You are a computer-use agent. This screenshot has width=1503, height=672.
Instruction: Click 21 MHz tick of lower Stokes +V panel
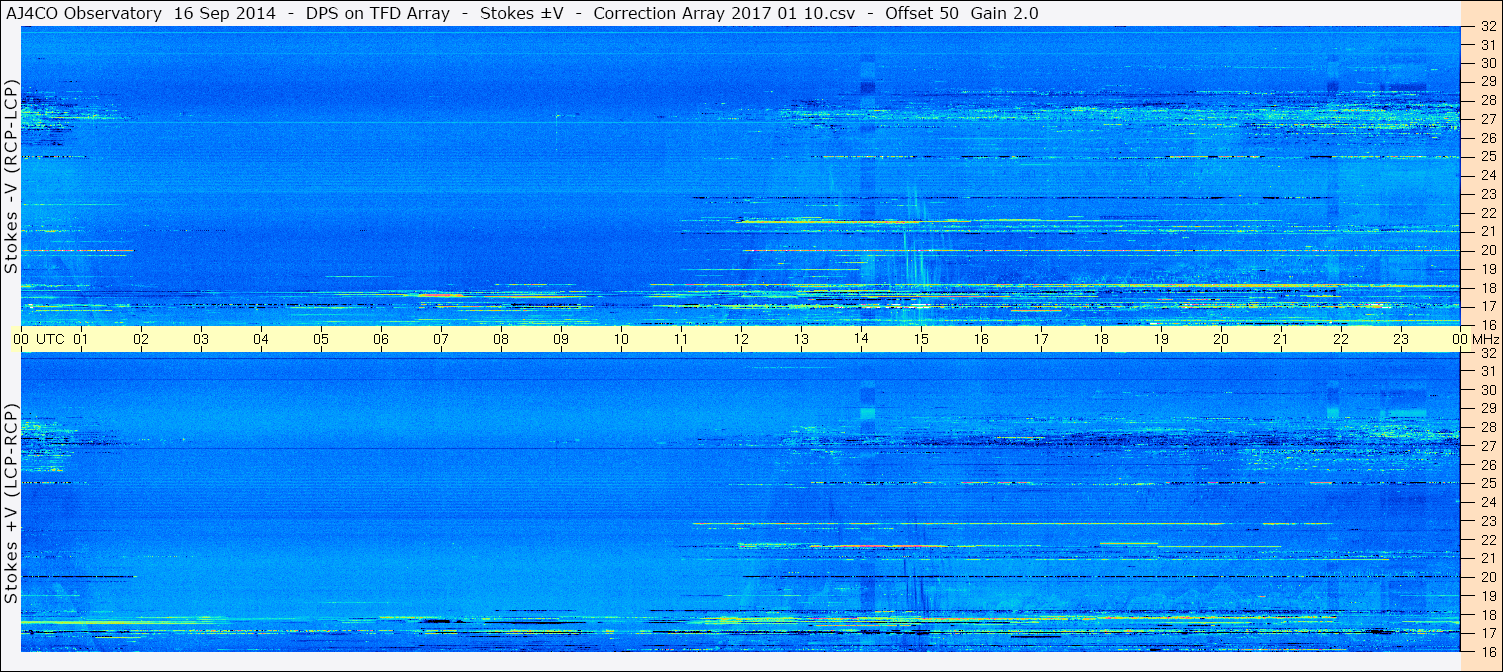point(1487,558)
